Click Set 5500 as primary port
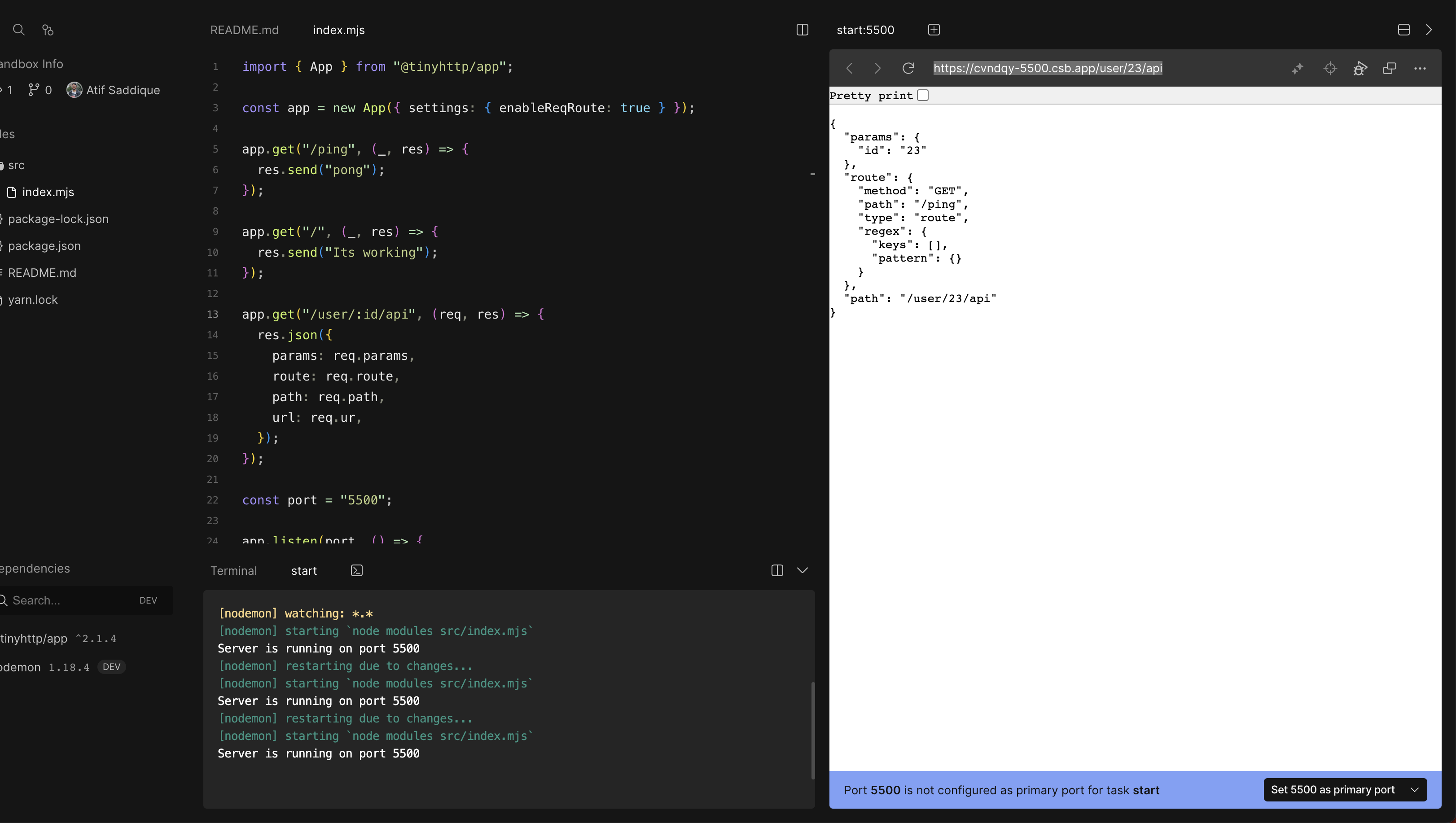 [x=1332, y=790]
